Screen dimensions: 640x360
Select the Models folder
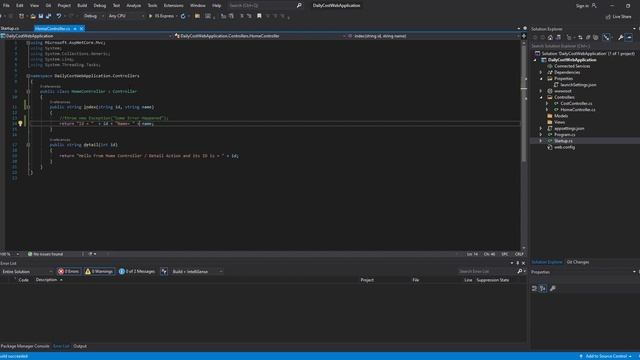click(x=561, y=116)
